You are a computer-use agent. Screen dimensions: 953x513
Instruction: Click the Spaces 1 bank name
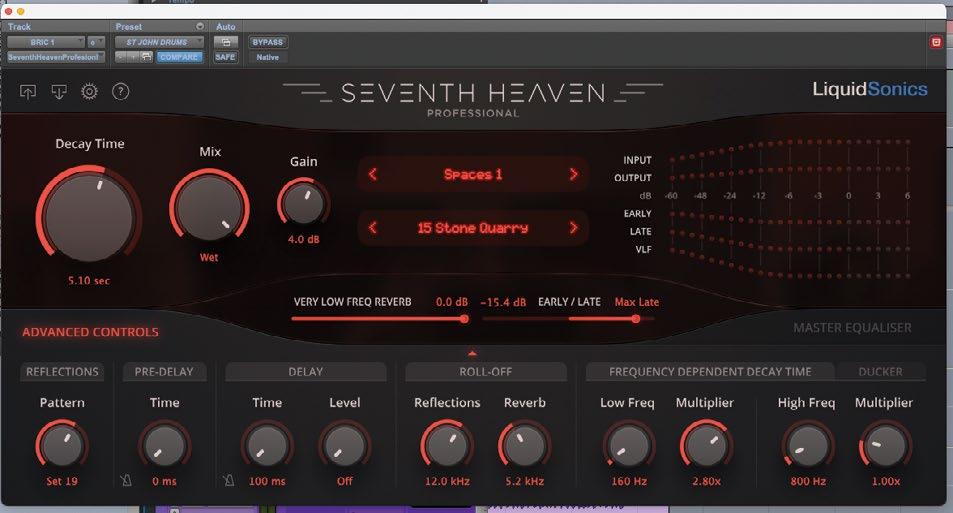point(473,174)
